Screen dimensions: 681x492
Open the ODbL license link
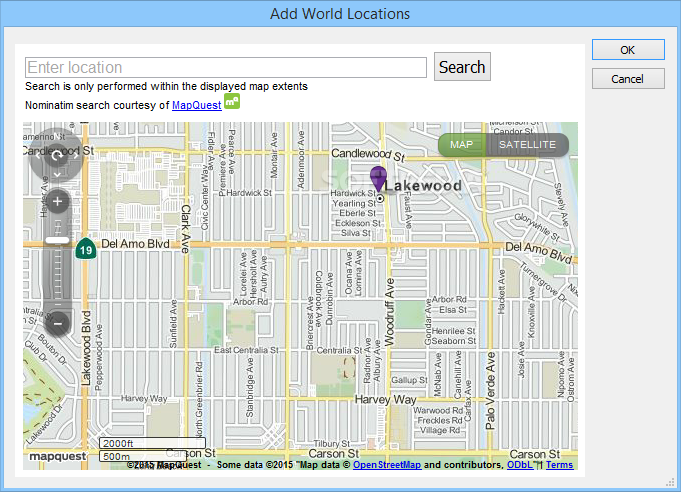[519, 465]
